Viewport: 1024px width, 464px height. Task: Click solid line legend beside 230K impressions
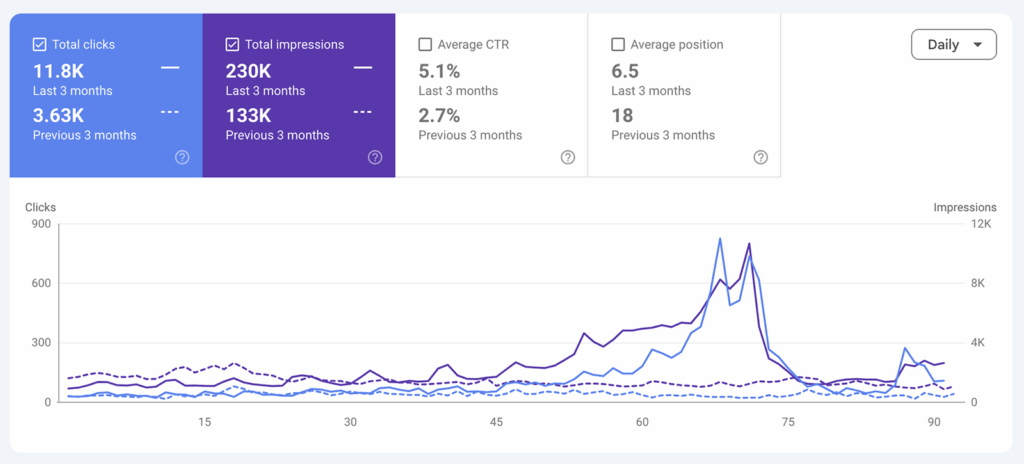click(363, 68)
